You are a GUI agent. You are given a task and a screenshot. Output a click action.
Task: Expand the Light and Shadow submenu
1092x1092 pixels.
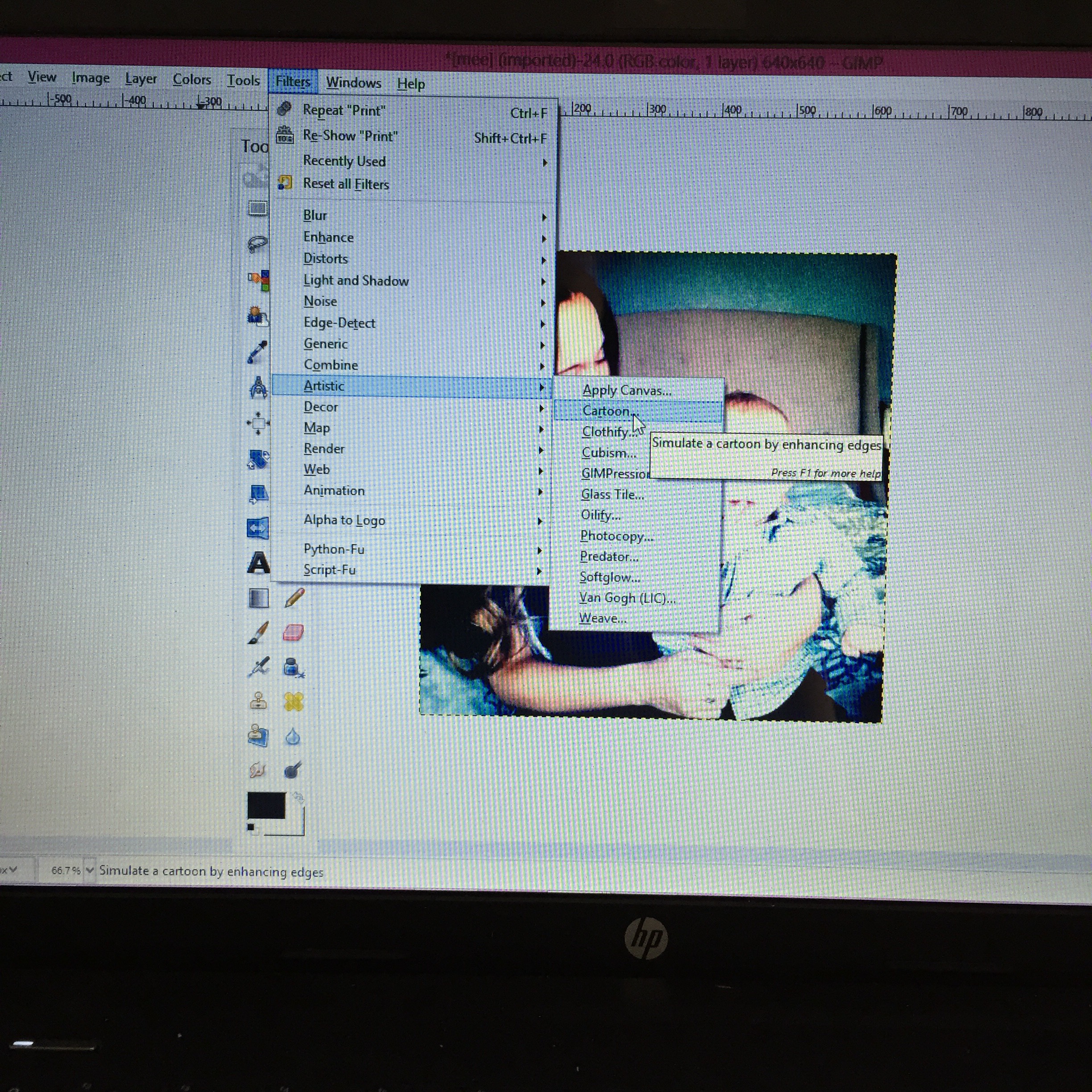coord(412,280)
